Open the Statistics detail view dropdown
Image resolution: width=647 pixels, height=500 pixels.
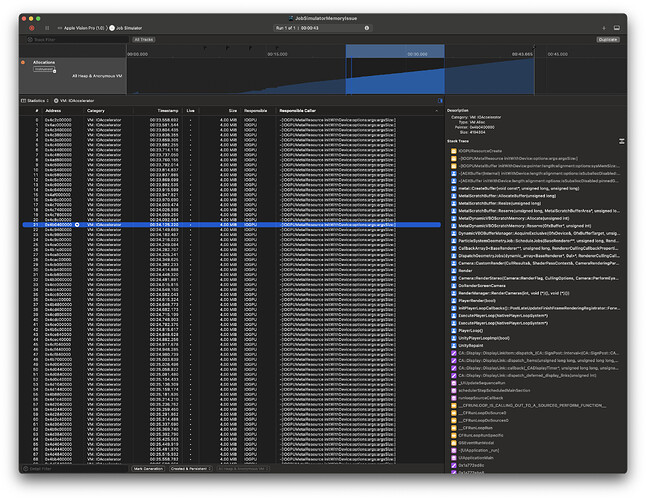pyautogui.click(x=35, y=101)
